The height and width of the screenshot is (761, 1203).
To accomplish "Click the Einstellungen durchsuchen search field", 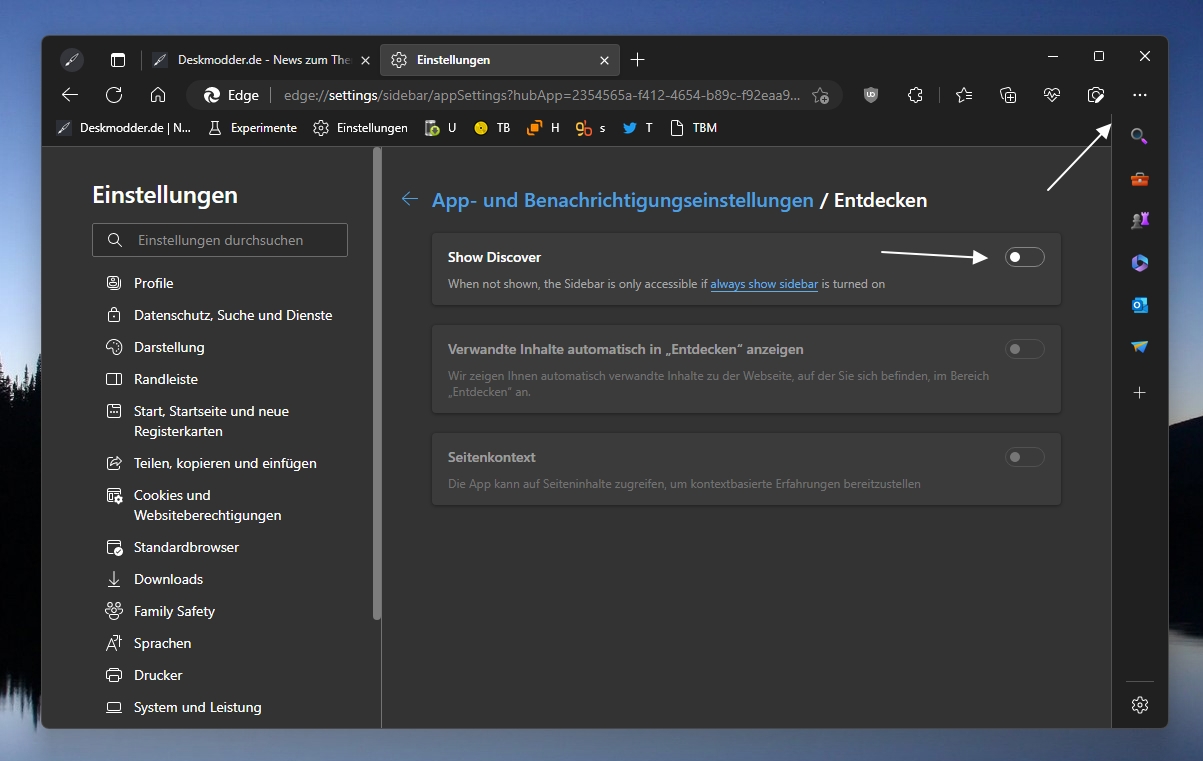I will (220, 240).
